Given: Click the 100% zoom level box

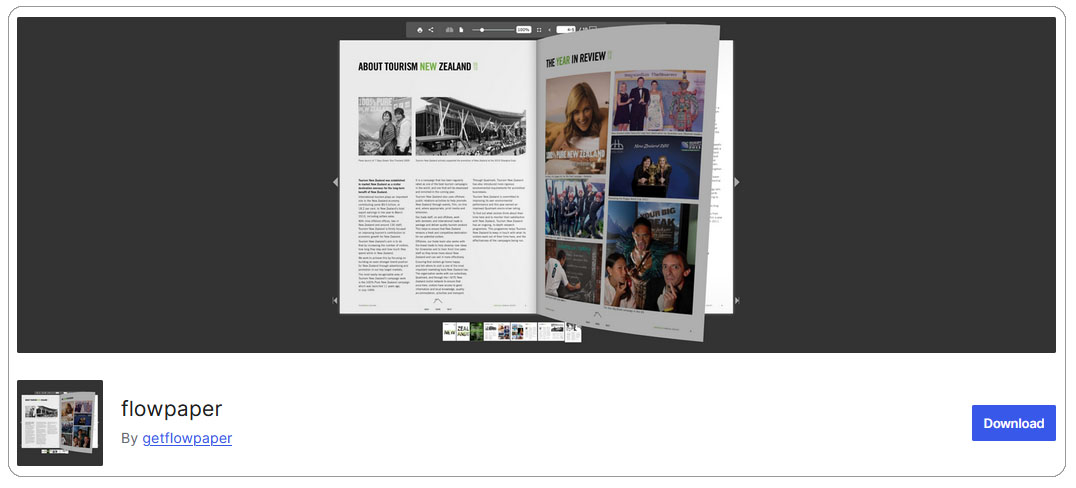Looking at the screenshot, I should point(523,30).
